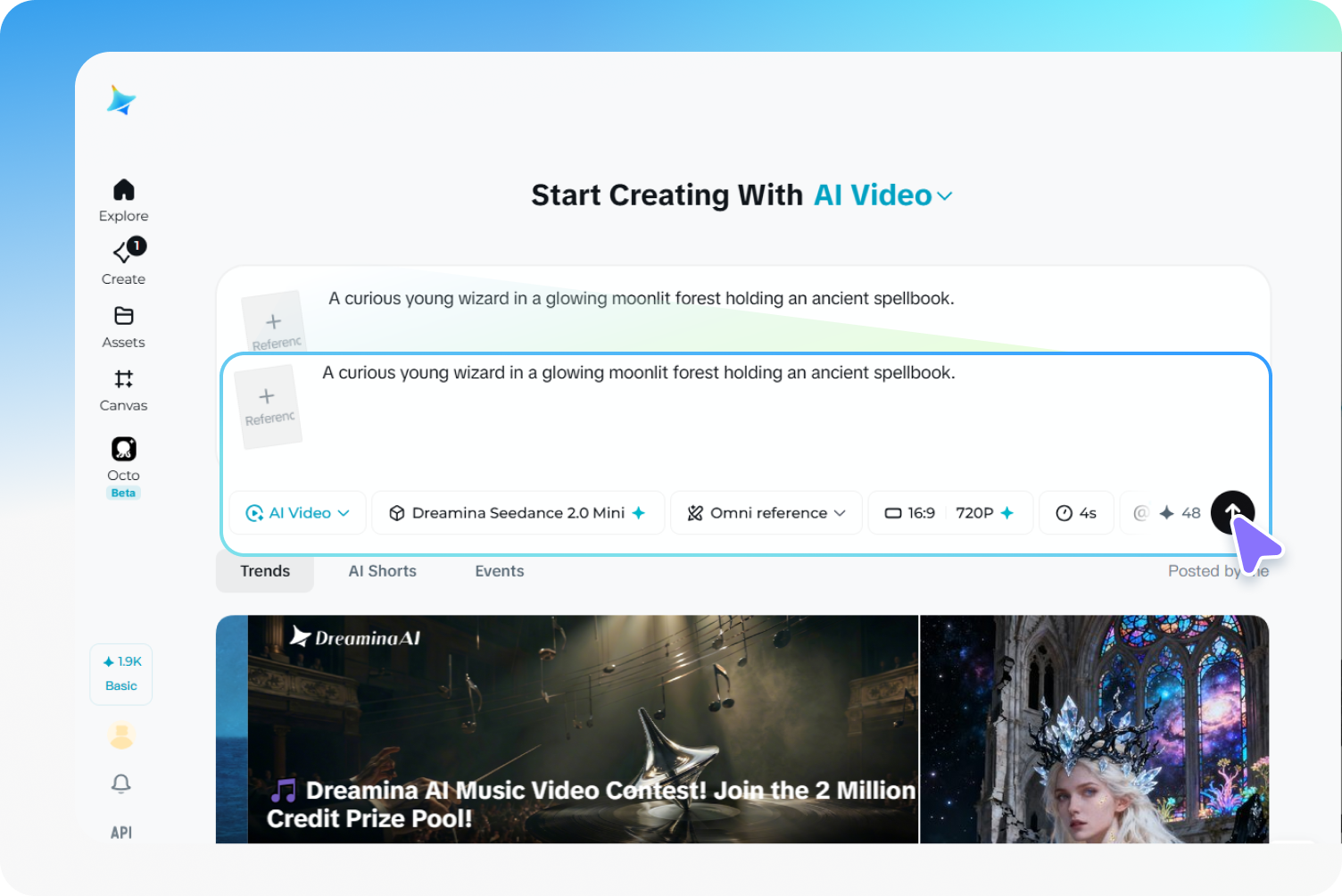The width and height of the screenshot is (1342, 896).
Task: Open the user profile avatar
Action: point(121,735)
